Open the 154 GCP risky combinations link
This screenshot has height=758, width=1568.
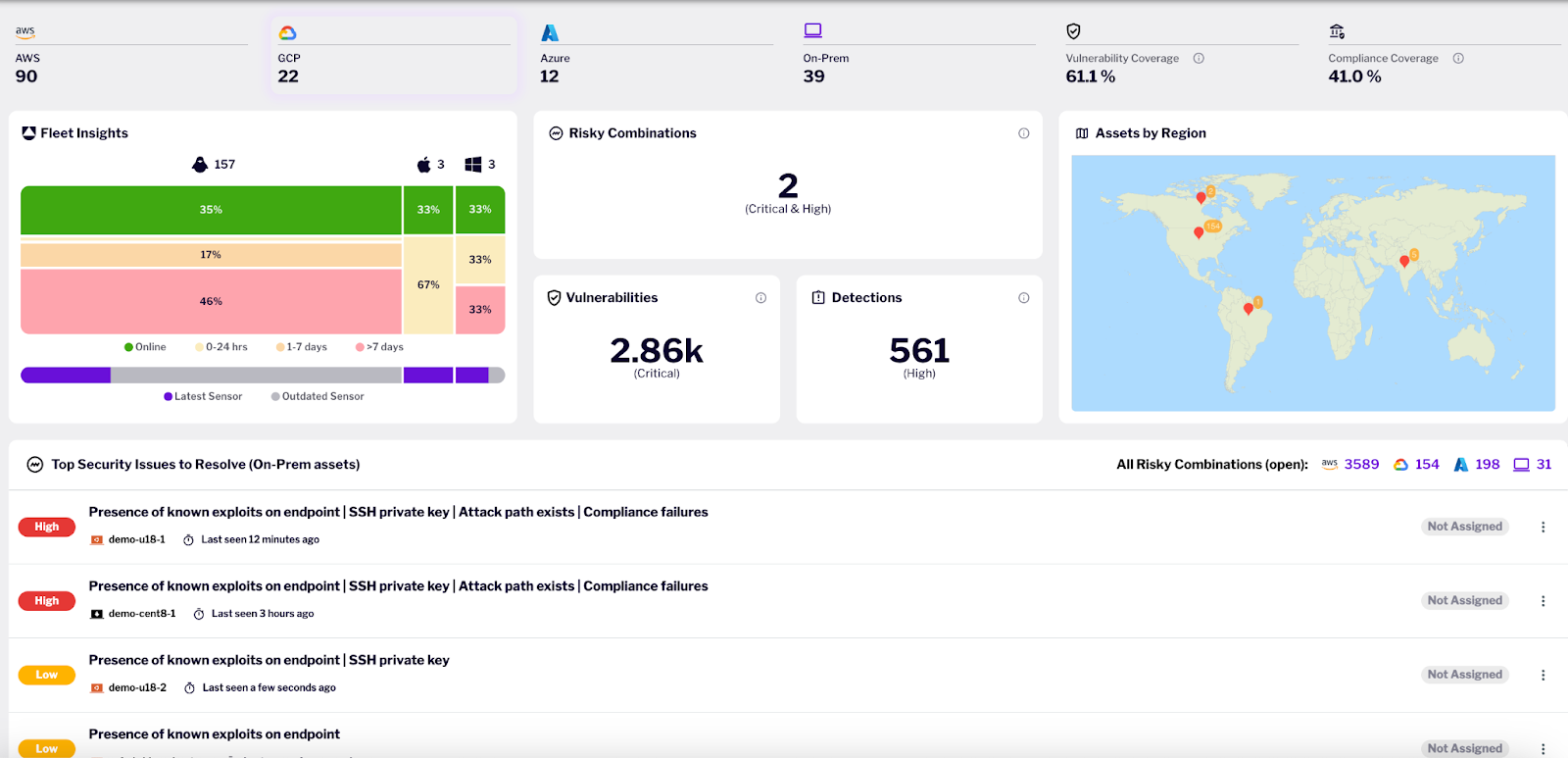1427,465
